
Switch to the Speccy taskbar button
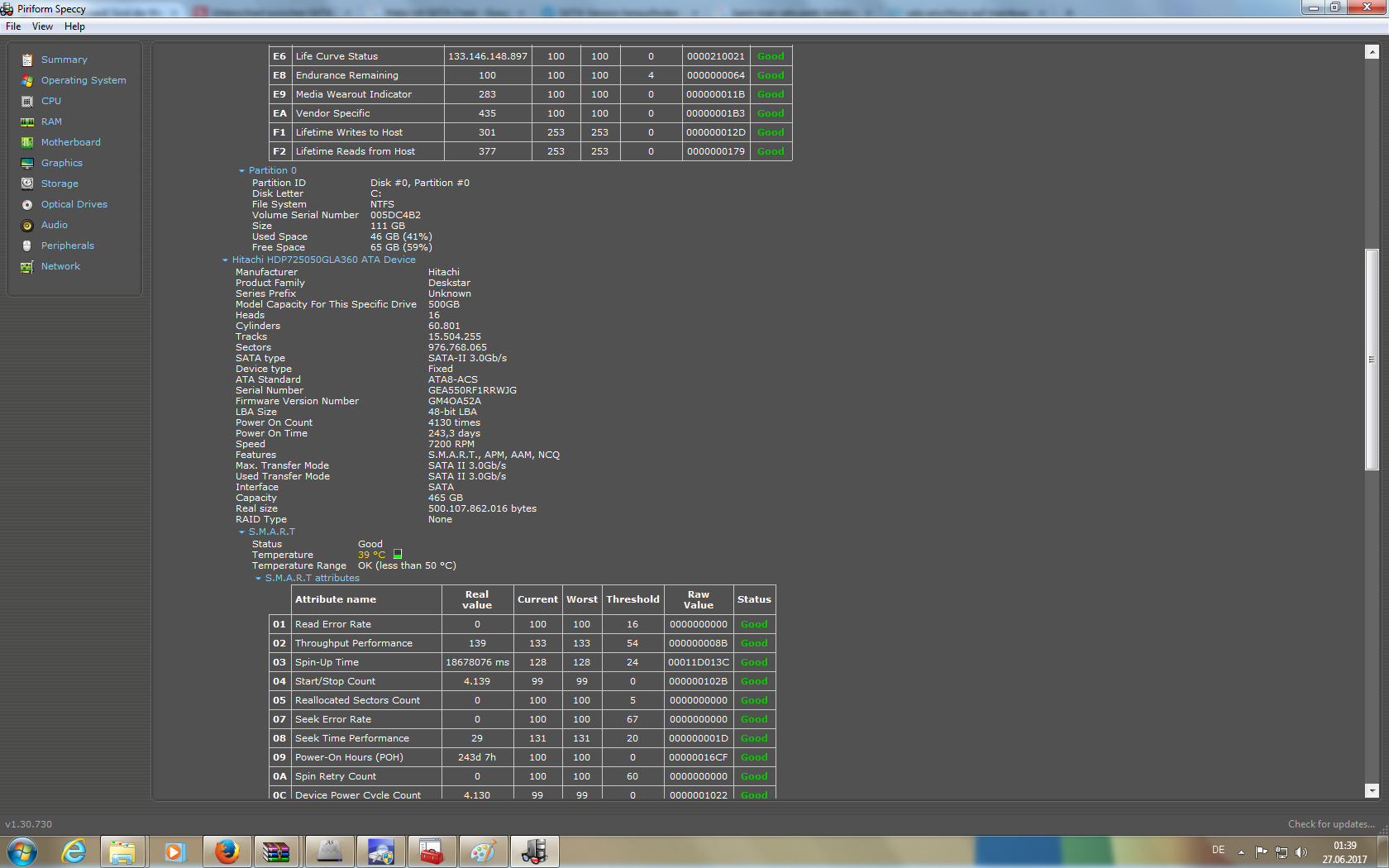click(534, 851)
